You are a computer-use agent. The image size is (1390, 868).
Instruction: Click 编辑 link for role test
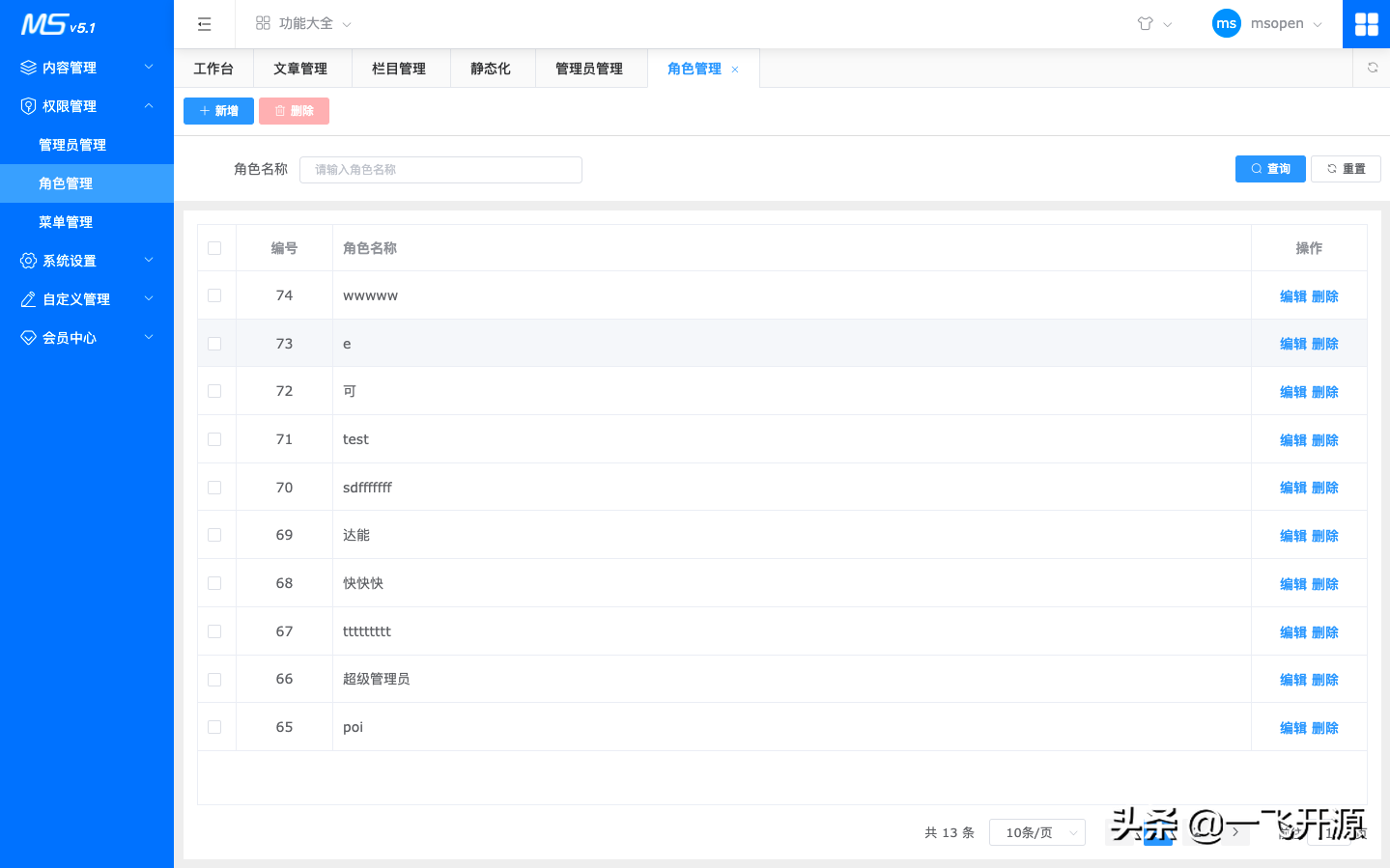(x=1293, y=439)
